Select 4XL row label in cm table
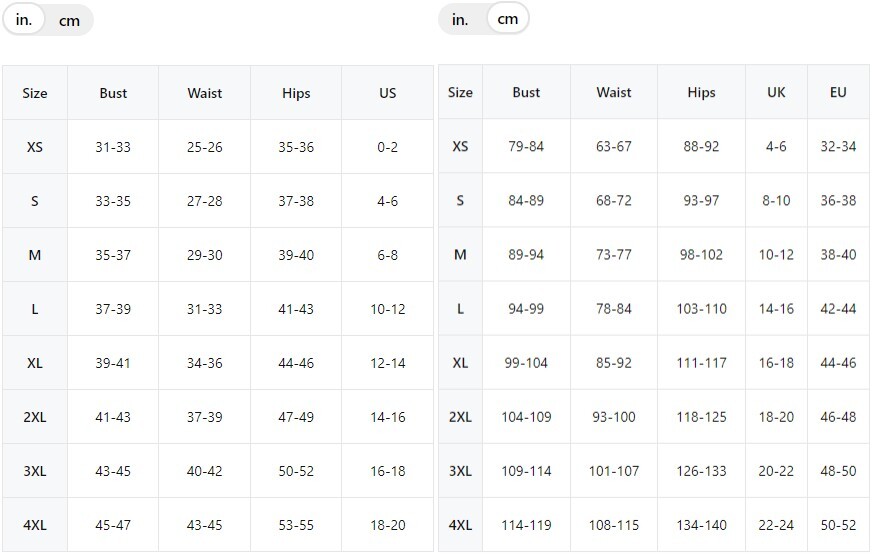 click(460, 525)
